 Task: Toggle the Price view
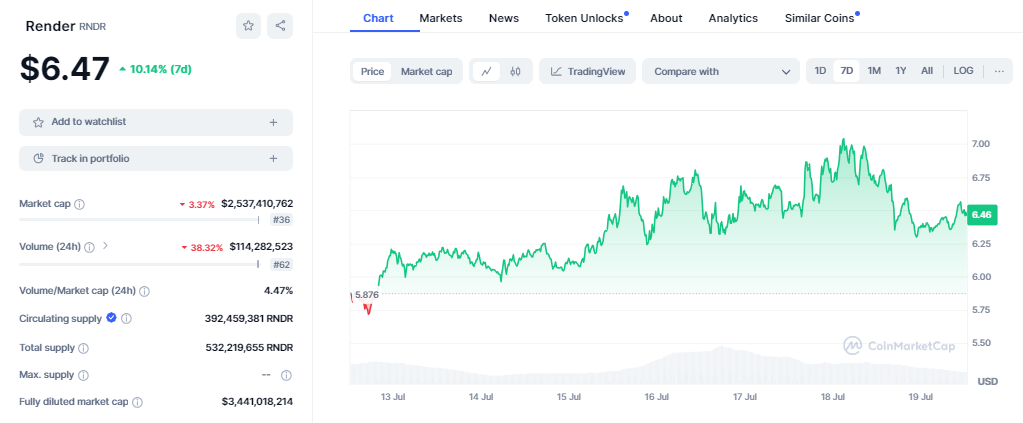click(x=373, y=72)
